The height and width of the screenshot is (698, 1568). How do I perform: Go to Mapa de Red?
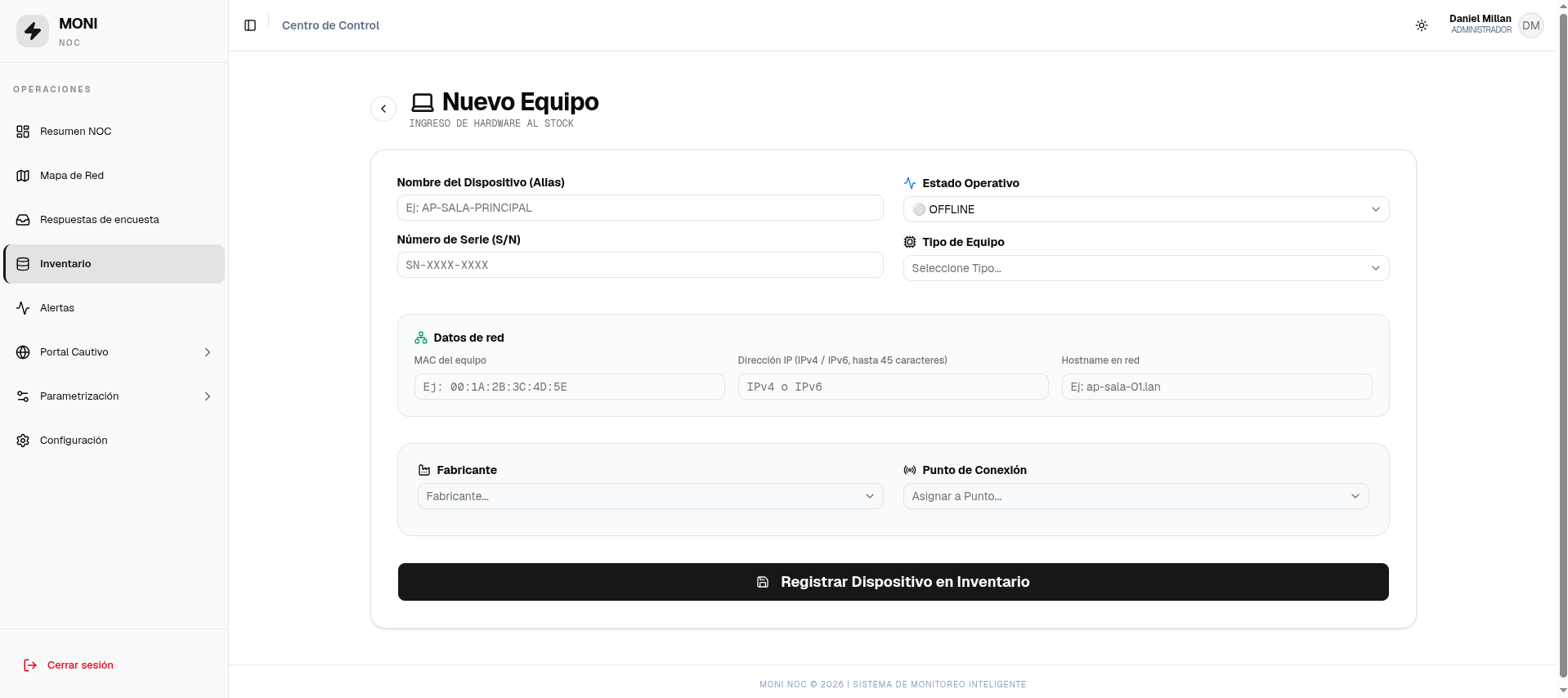tap(114, 176)
